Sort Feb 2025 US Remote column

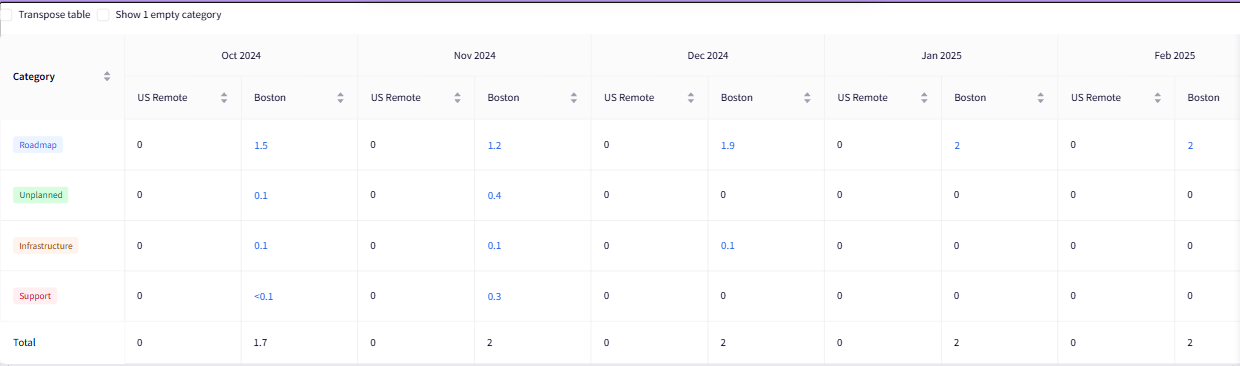pos(1157,98)
